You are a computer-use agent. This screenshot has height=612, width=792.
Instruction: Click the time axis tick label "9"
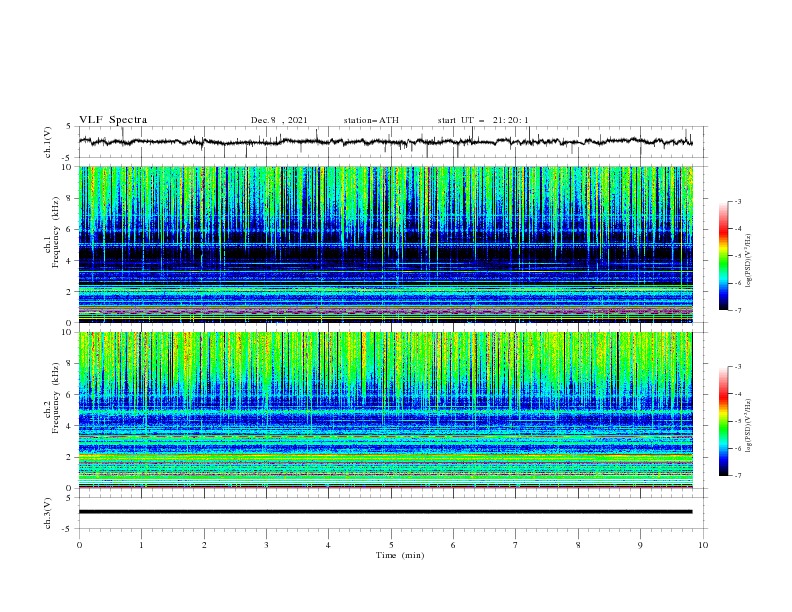[x=640, y=545]
